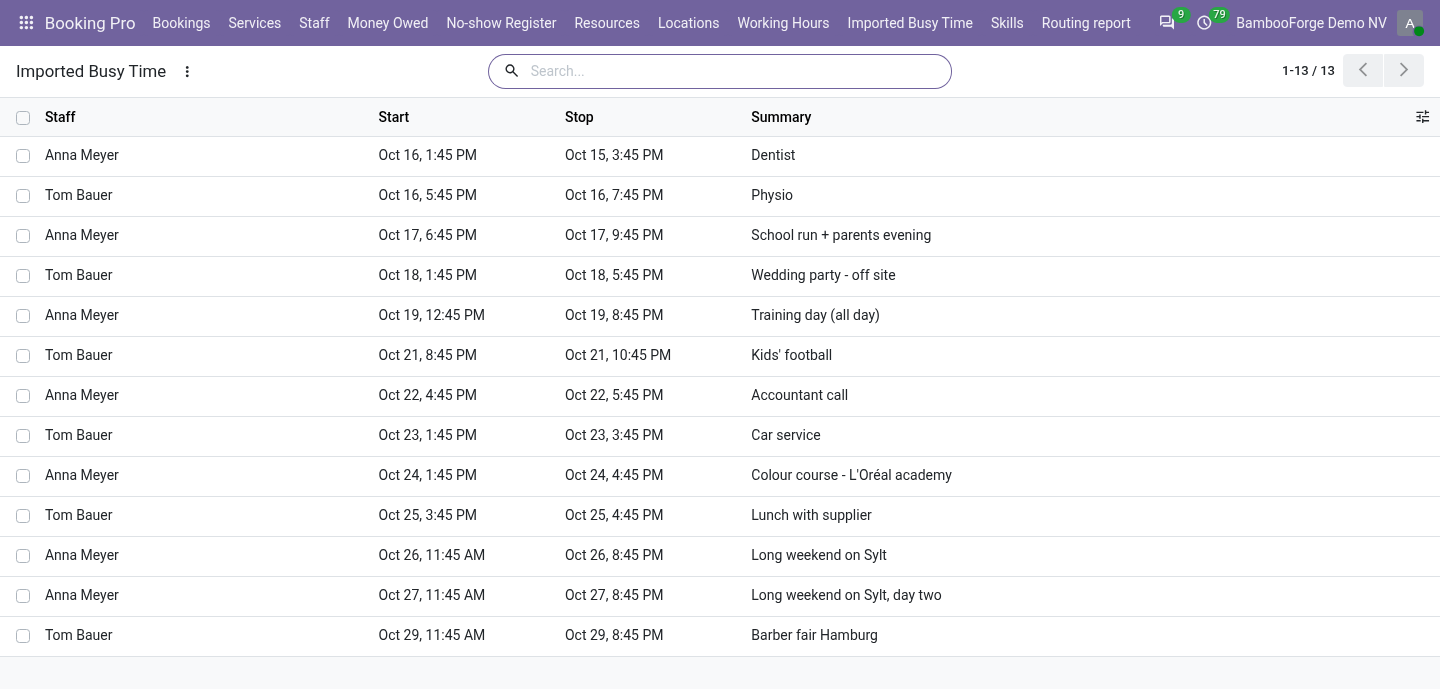Sort by the Start column header
The image size is (1440, 689).
click(x=394, y=117)
